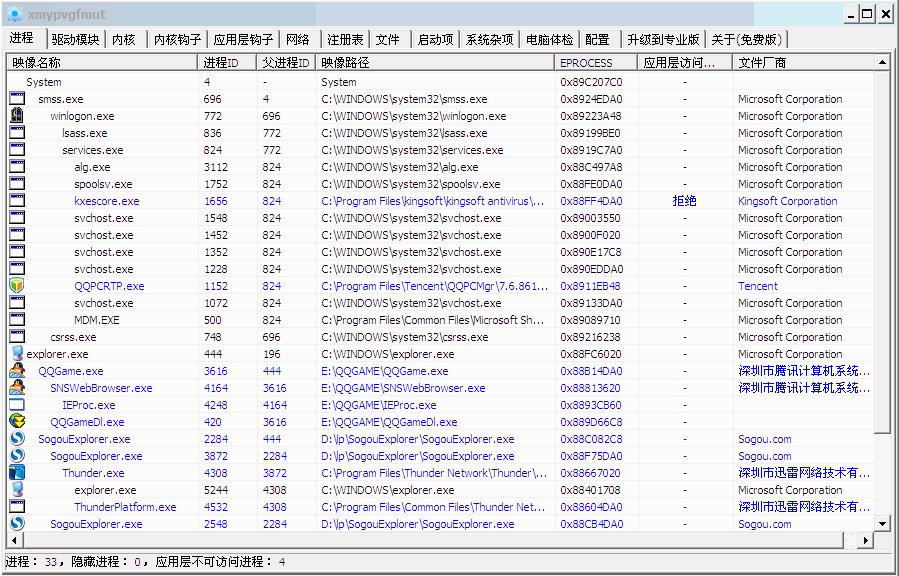Viewport: 899px width, 576px height.
Task: Click the Tencent vendor cell
Action: pyautogui.click(x=757, y=286)
